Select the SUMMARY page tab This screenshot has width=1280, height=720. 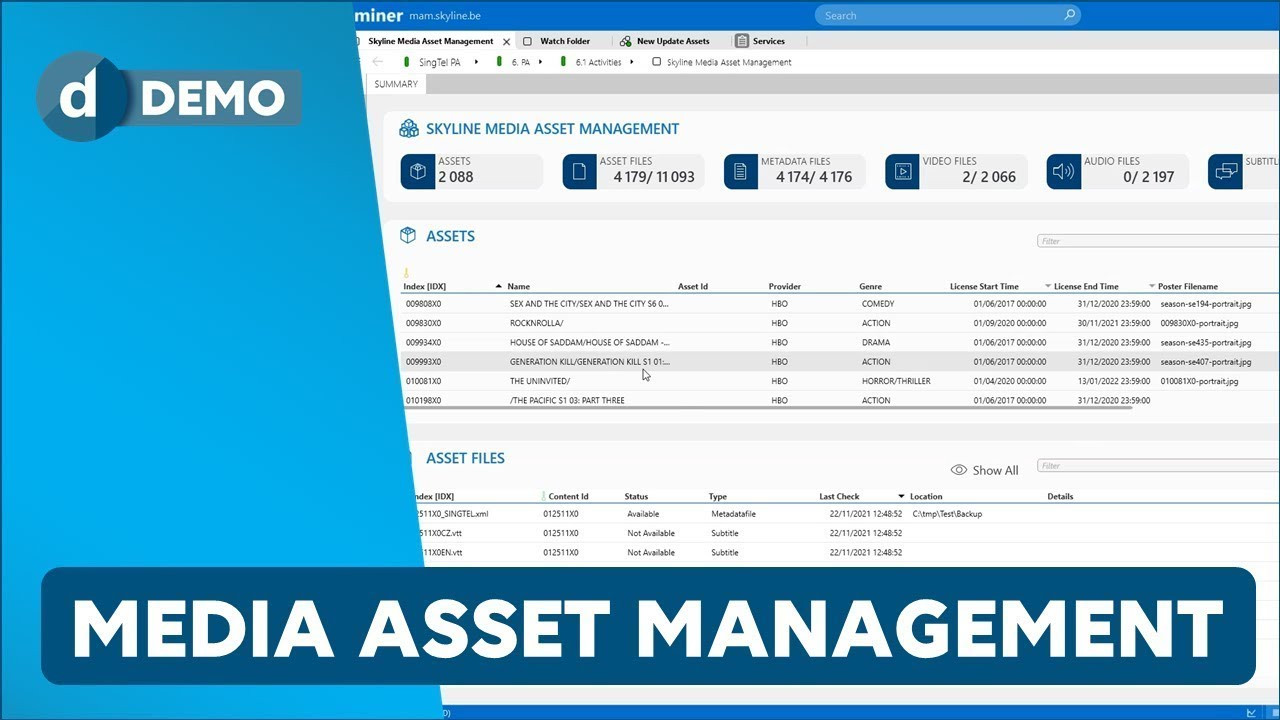tap(396, 84)
